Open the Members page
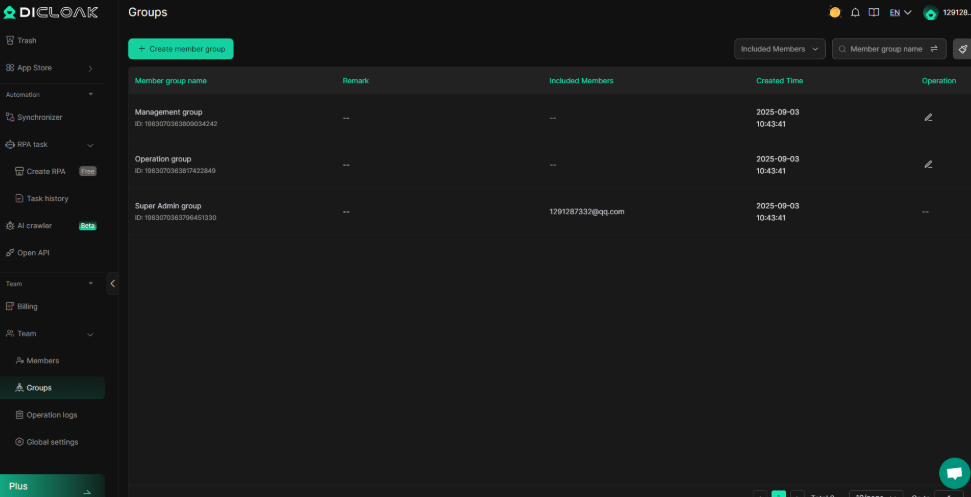This screenshot has width=971, height=497. coord(43,361)
